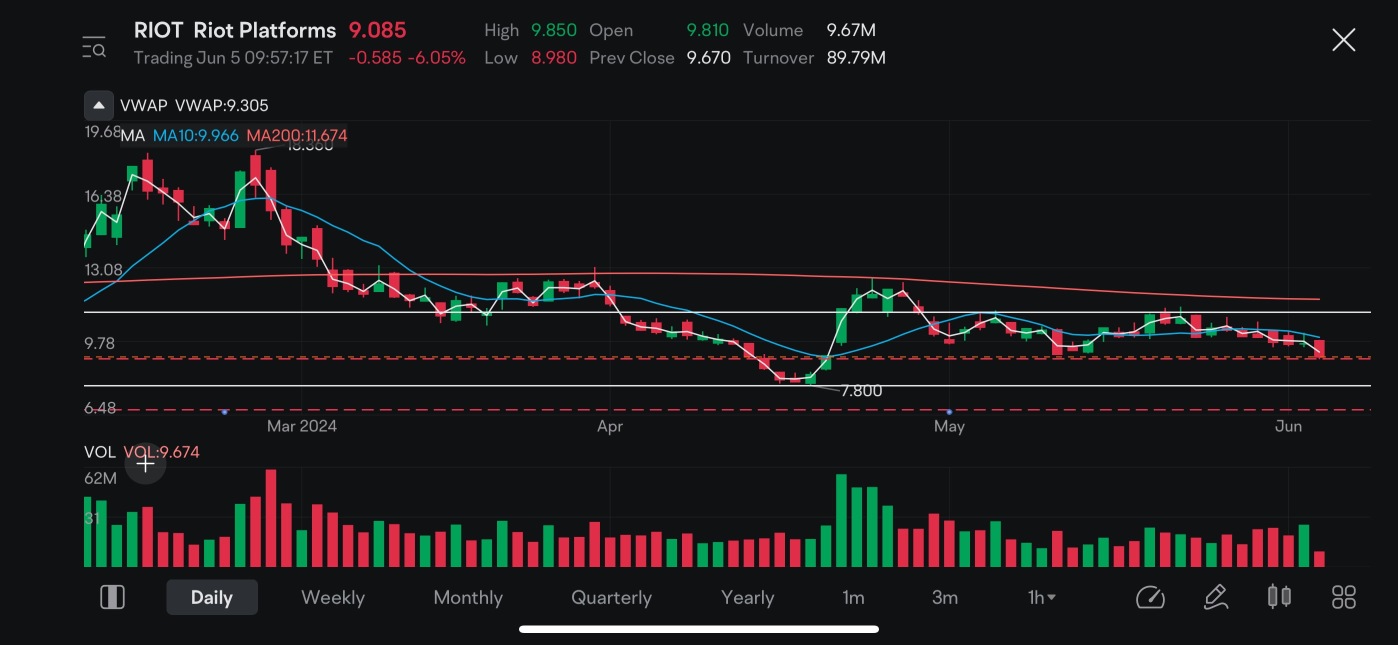Collapse the VWAP indicator with the arrow toggle
Image resolution: width=1398 pixels, height=645 pixels.
click(x=98, y=104)
